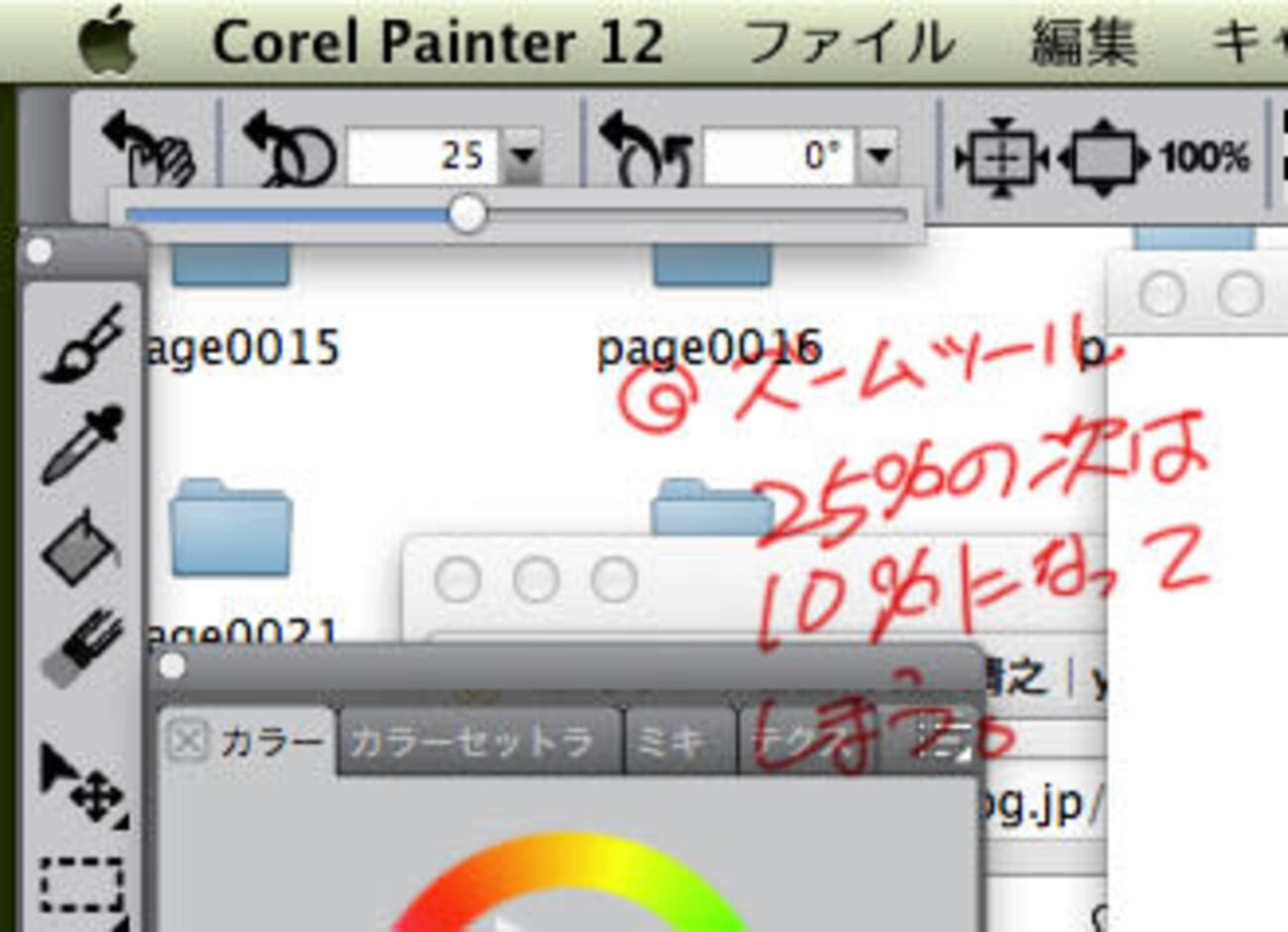The height and width of the screenshot is (932, 1288).
Task: Expand the zoom level dropdown arrow
Action: click(x=523, y=156)
